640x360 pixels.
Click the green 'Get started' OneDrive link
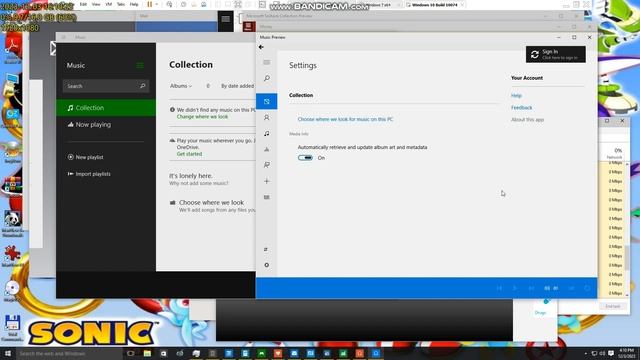click(189, 154)
